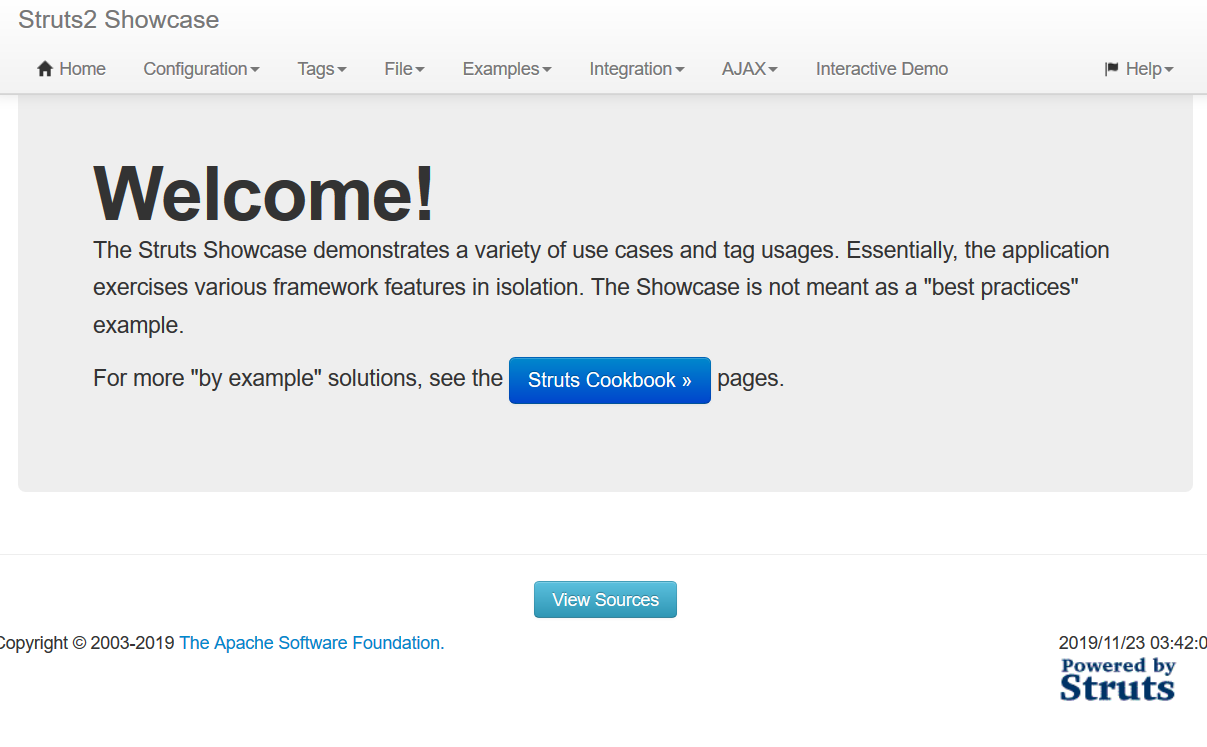
Task: Open The Apache Software Foundation link
Action: pyautogui.click(x=312, y=643)
